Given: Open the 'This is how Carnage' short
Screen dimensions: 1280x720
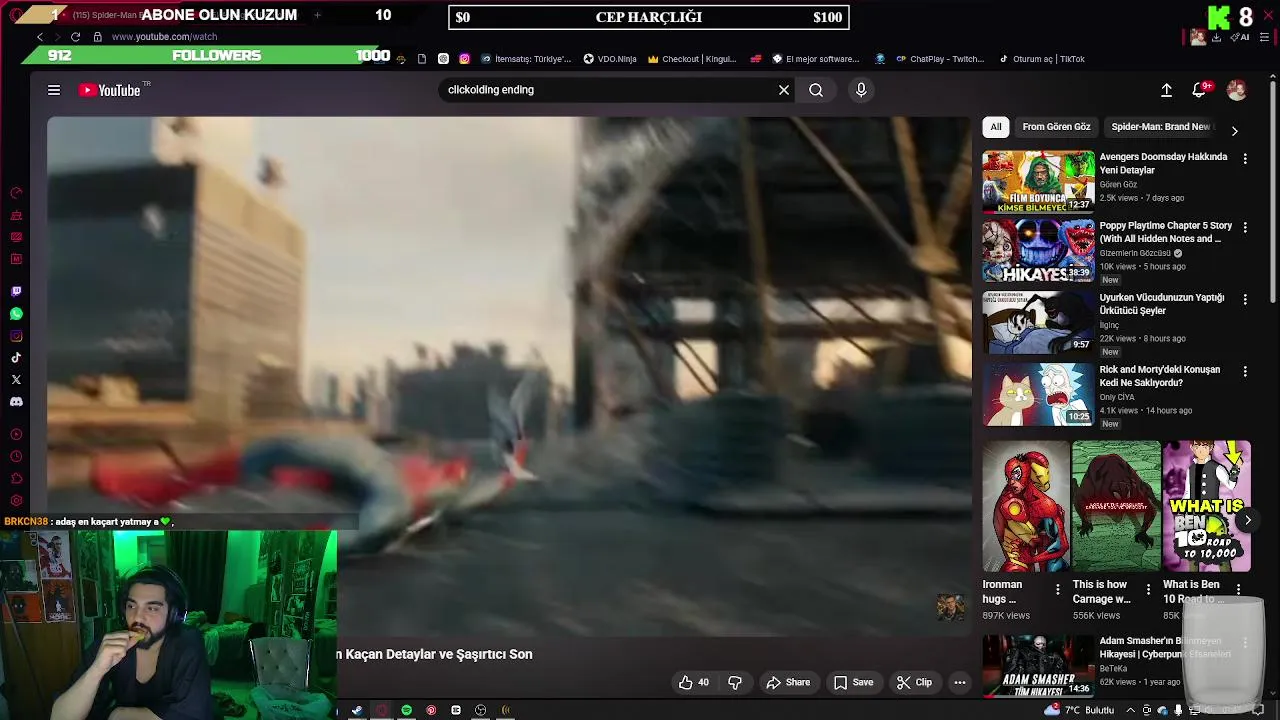Looking at the screenshot, I should pyautogui.click(x=1116, y=506).
